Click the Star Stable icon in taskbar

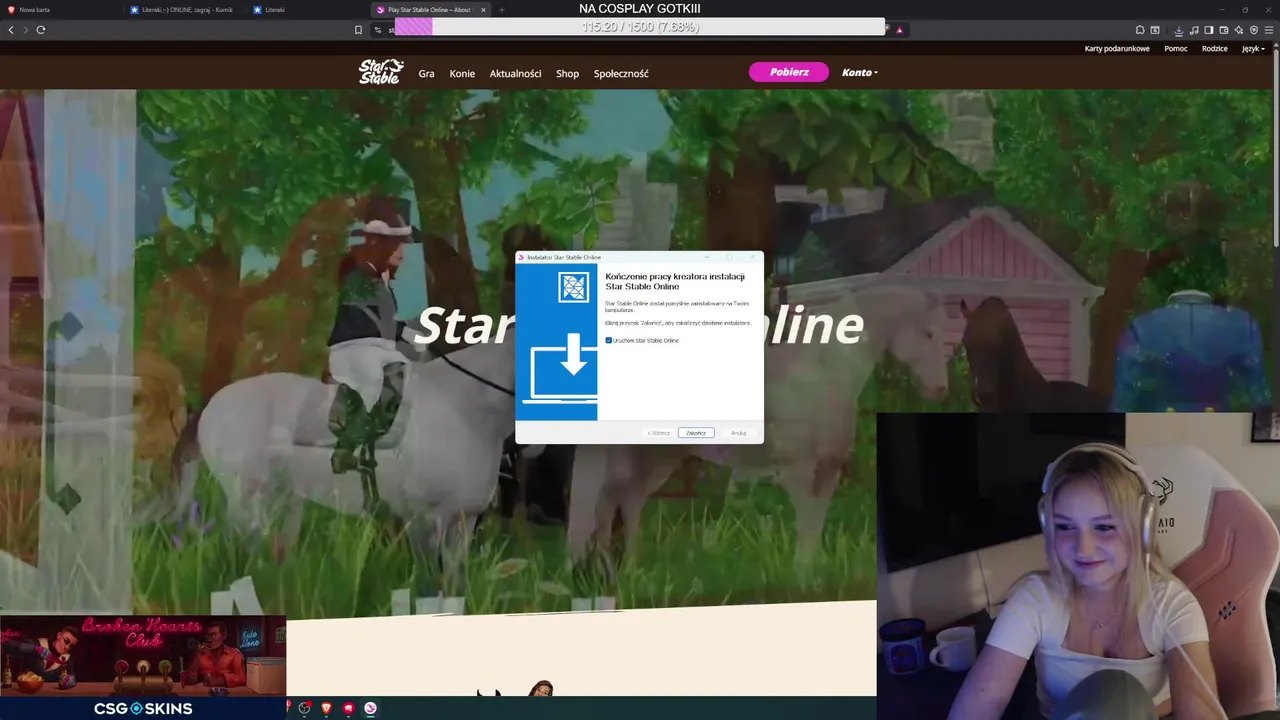pyautogui.click(x=370, y=708)
